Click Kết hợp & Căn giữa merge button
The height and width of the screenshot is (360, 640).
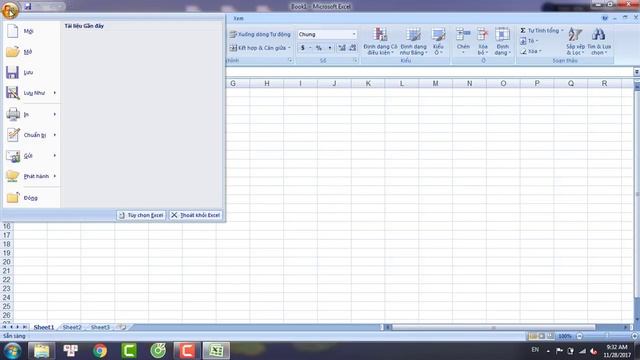[x=260, y=48]
